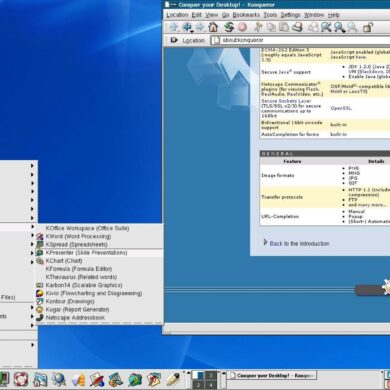Click the greyed decrease font magnifier icon

(352, 27)
